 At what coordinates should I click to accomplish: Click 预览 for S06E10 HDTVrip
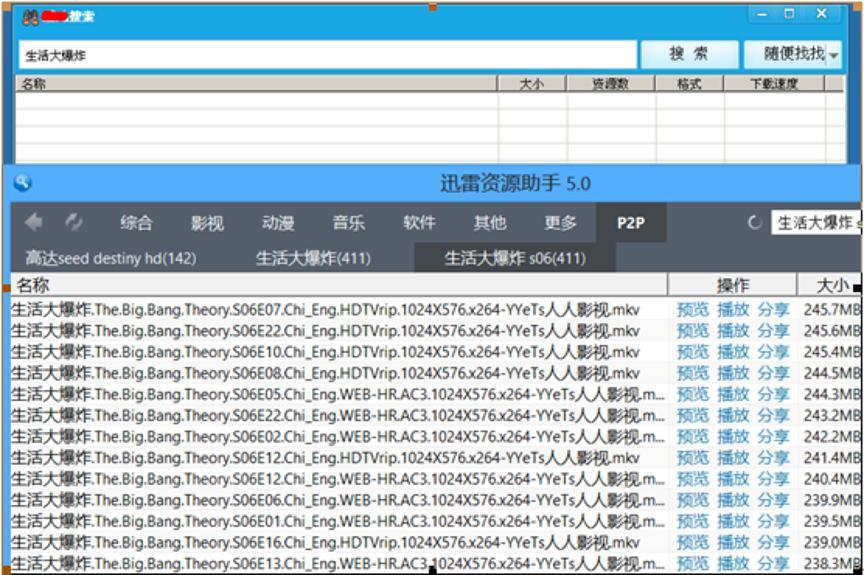(693, 352)
